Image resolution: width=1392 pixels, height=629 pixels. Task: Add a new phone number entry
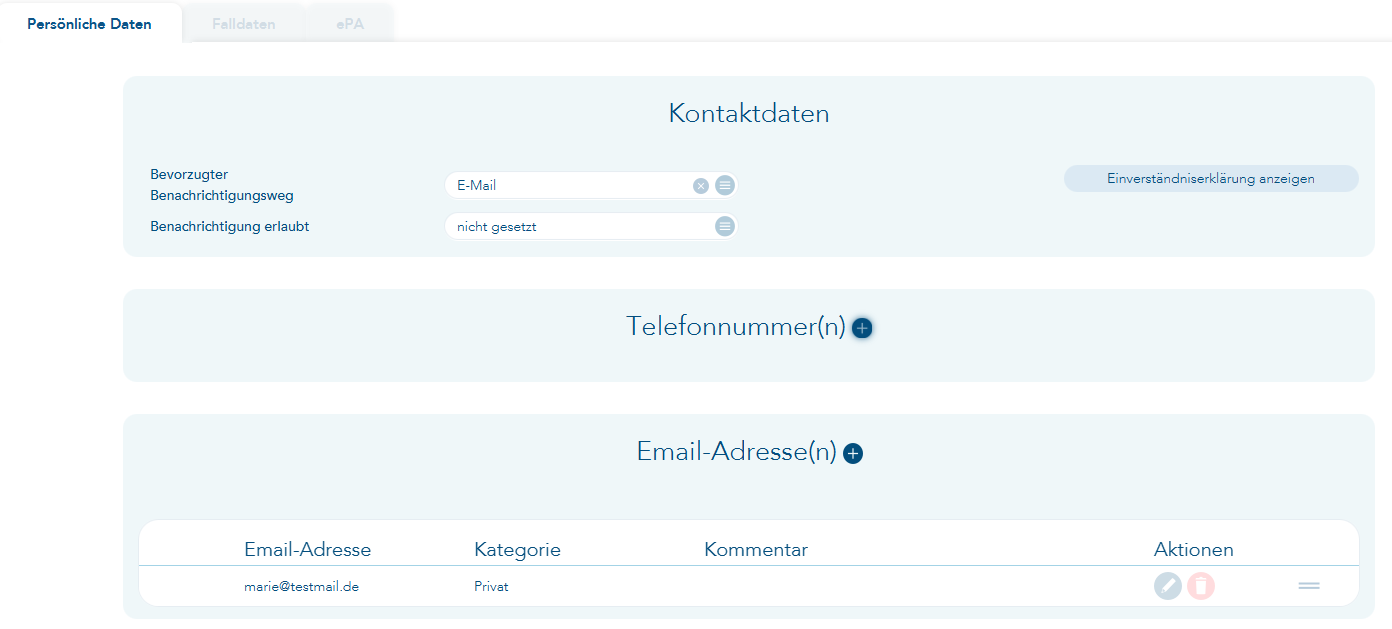pos(862,328)
